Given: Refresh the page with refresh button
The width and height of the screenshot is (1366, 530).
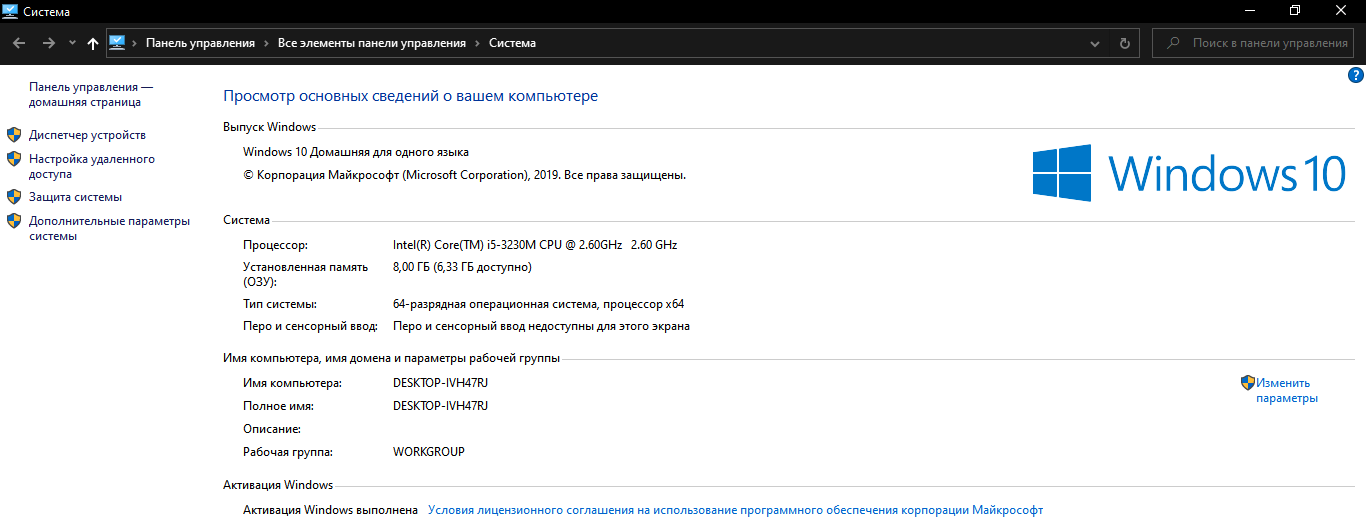Looking at the screenshot, I should click(x=1124, y=43).
